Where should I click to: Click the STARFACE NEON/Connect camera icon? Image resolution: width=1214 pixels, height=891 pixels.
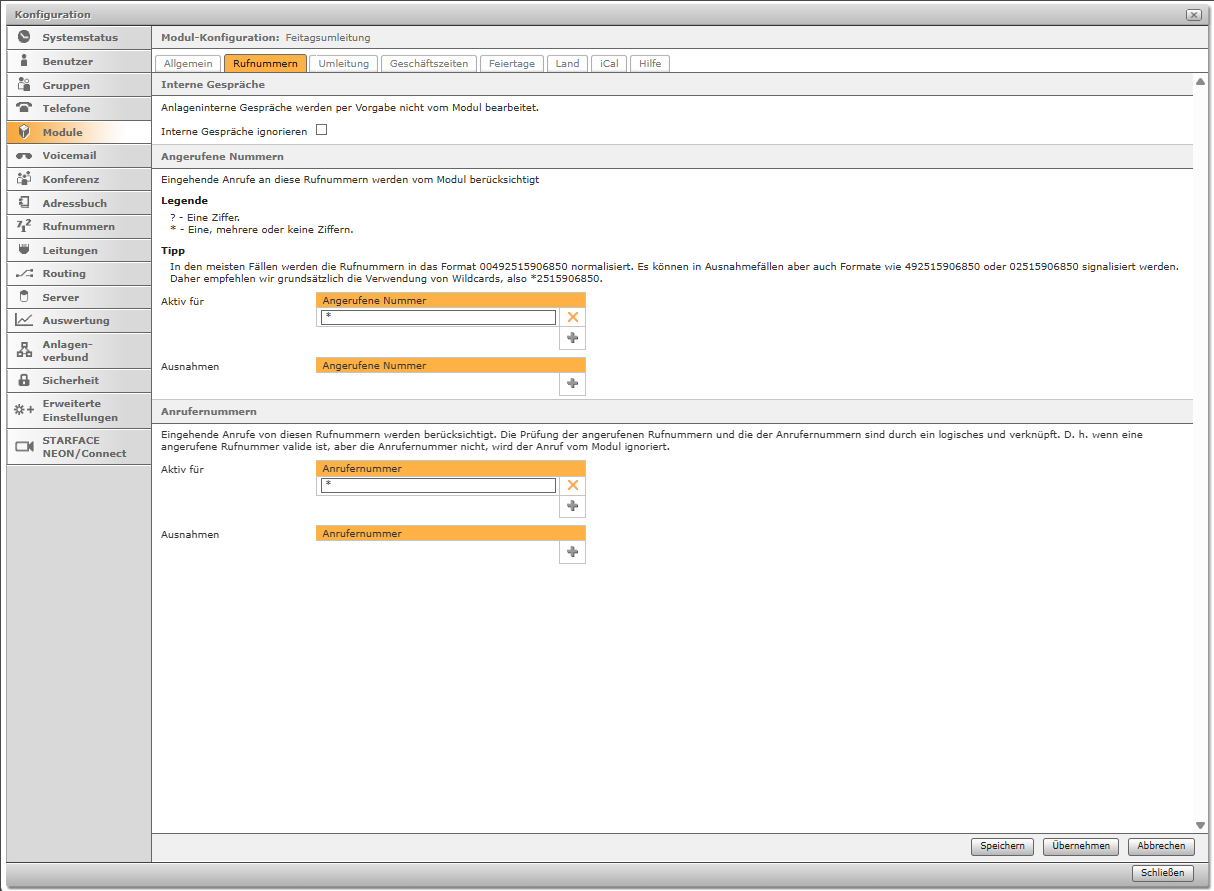24,447
